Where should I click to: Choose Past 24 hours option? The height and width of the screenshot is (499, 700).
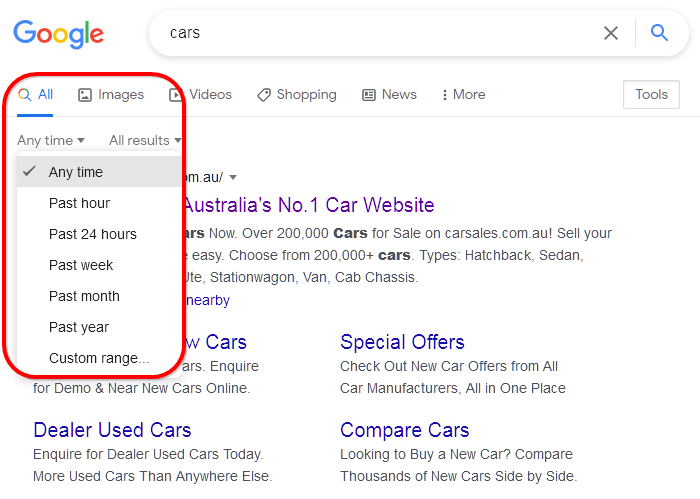[x=99, y=234]
